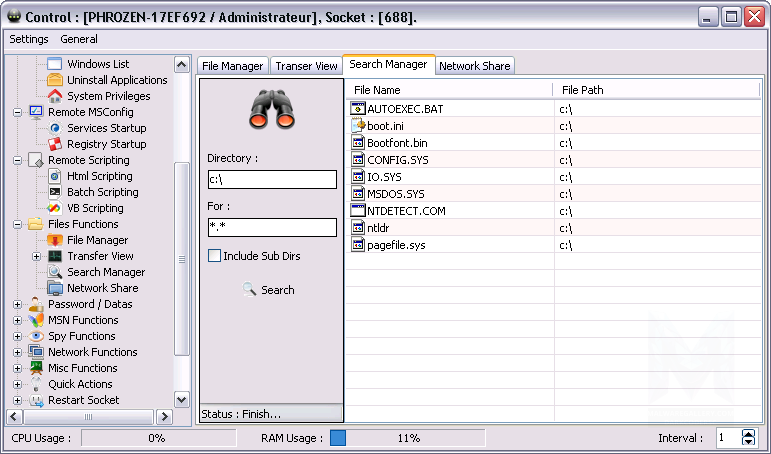The height and width of the screenshot is (454, 771).
Task: Click the Directory input field
Action: point(272,180)
